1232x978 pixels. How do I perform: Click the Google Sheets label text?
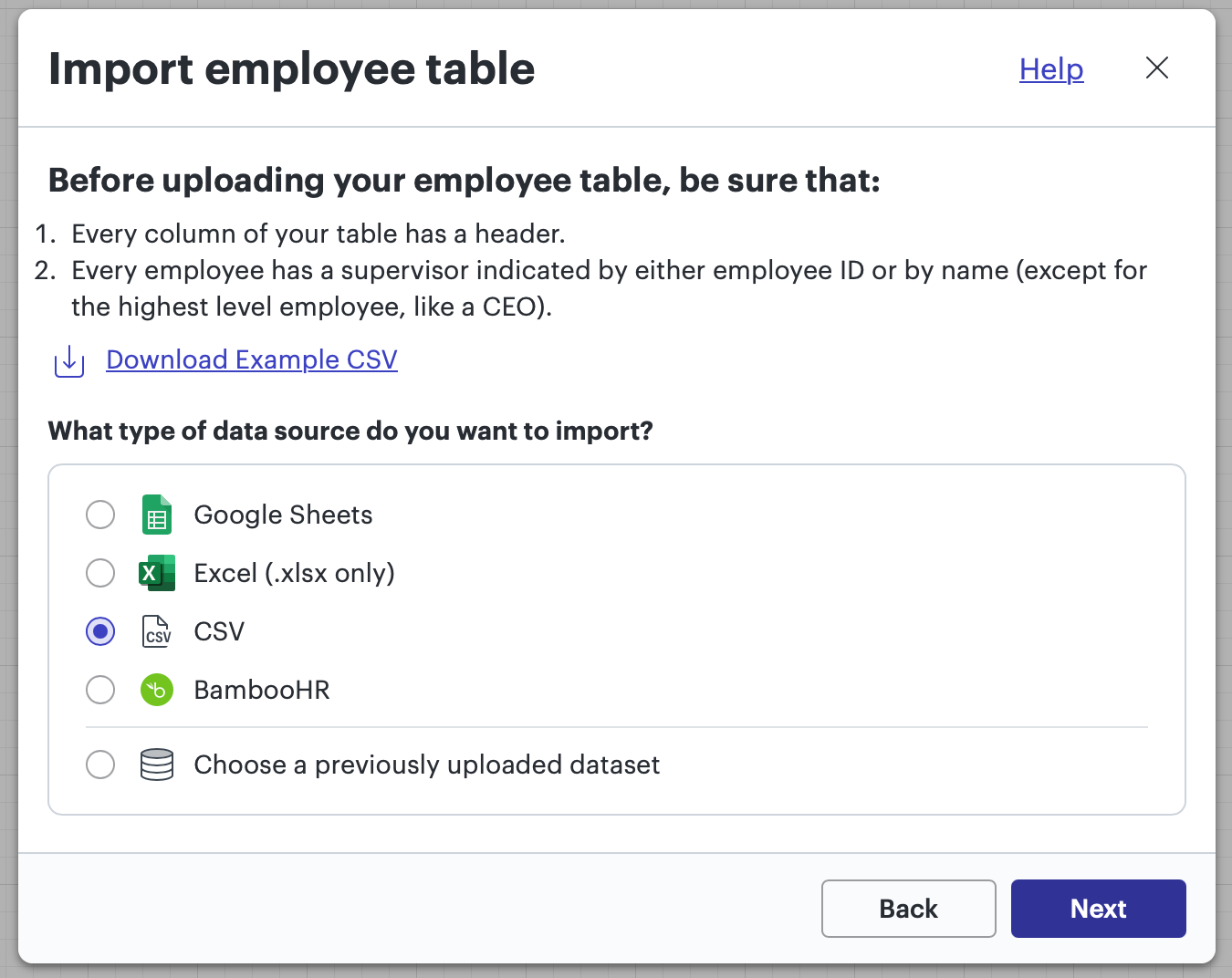click(283, 515)
